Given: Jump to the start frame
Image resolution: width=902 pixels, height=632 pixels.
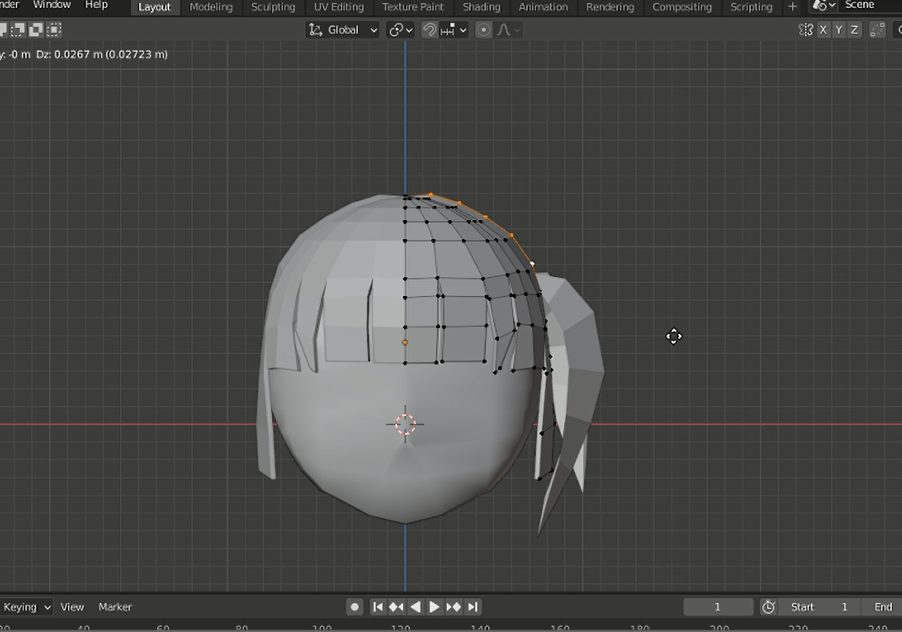Looking at the screenshot, I should [x=377, y=607].
